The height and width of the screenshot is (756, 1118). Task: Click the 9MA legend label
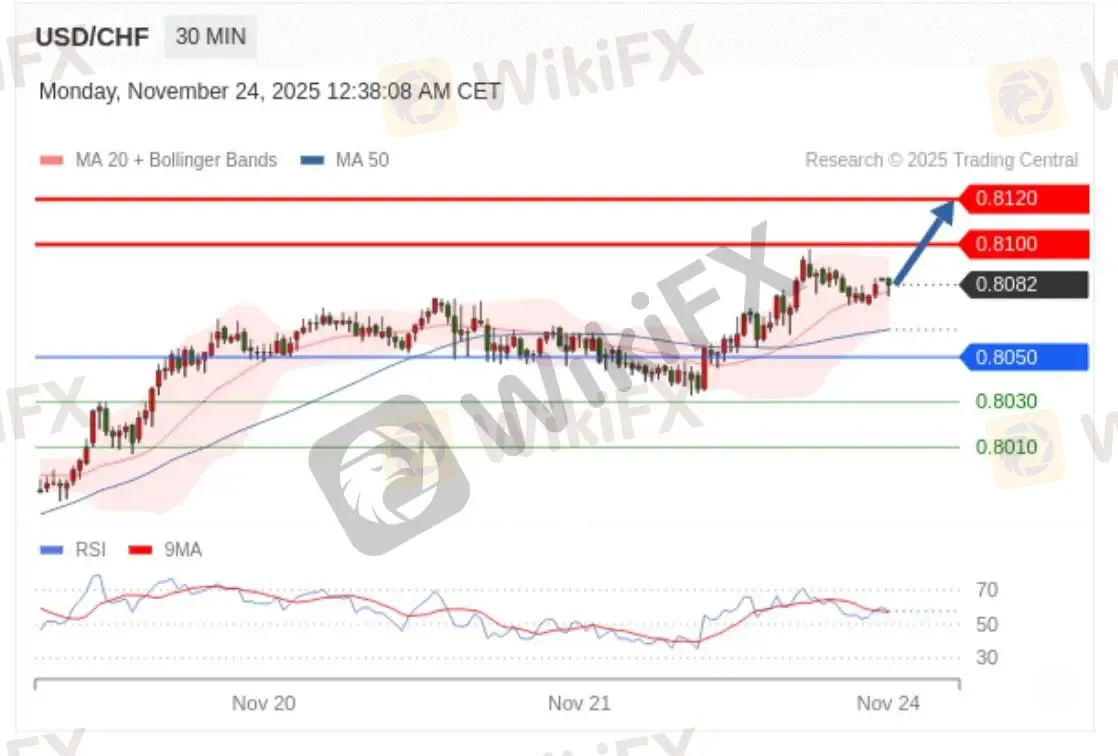[x=183, y=550]
